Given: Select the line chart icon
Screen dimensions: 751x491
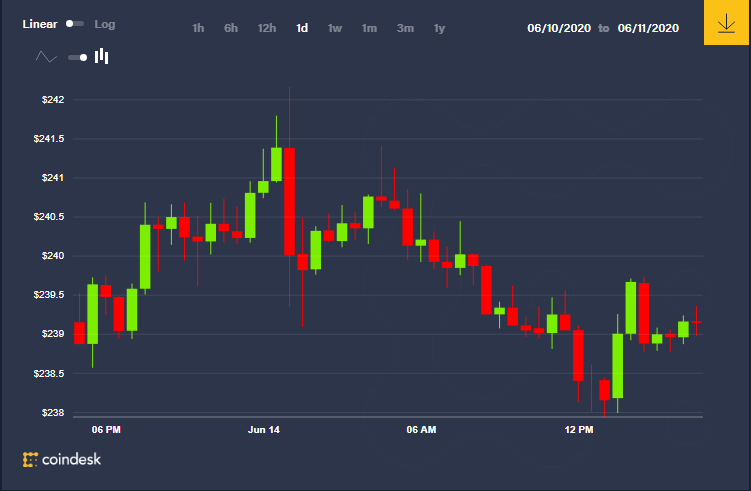Looking at the screenshot, I should click(x=46, y=57).
